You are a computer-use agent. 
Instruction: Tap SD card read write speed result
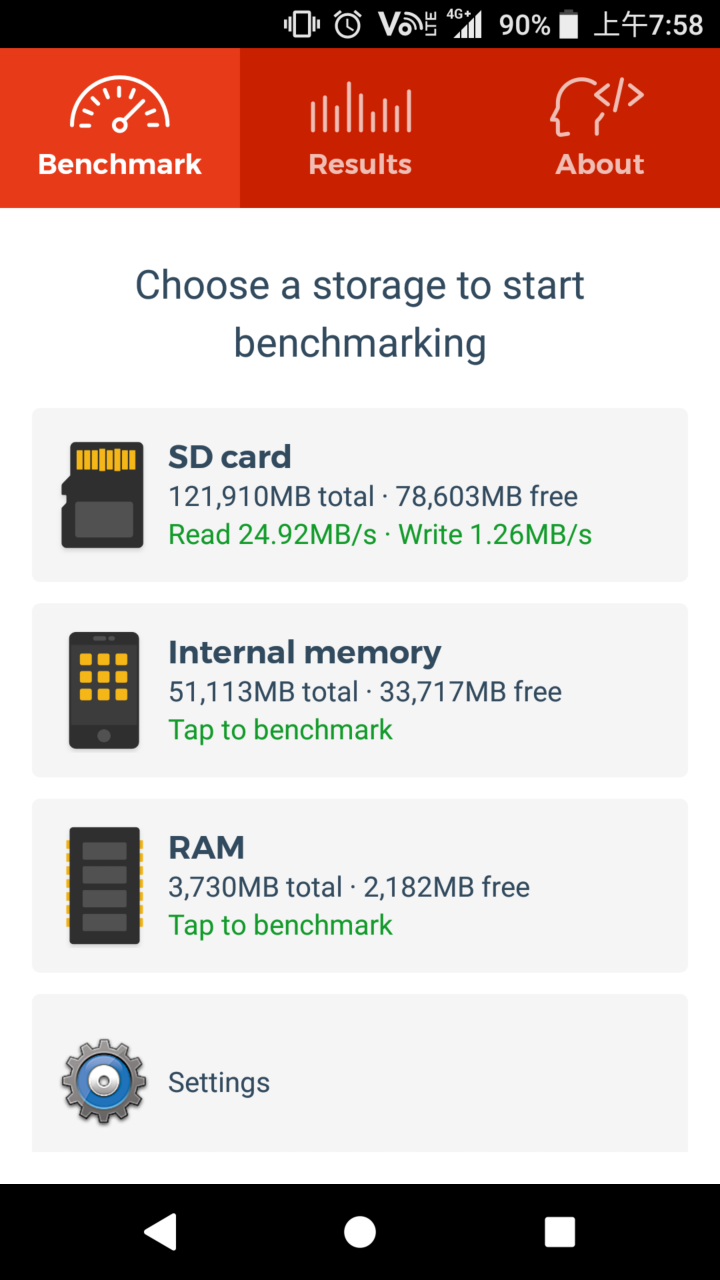(x=380, y=535)
